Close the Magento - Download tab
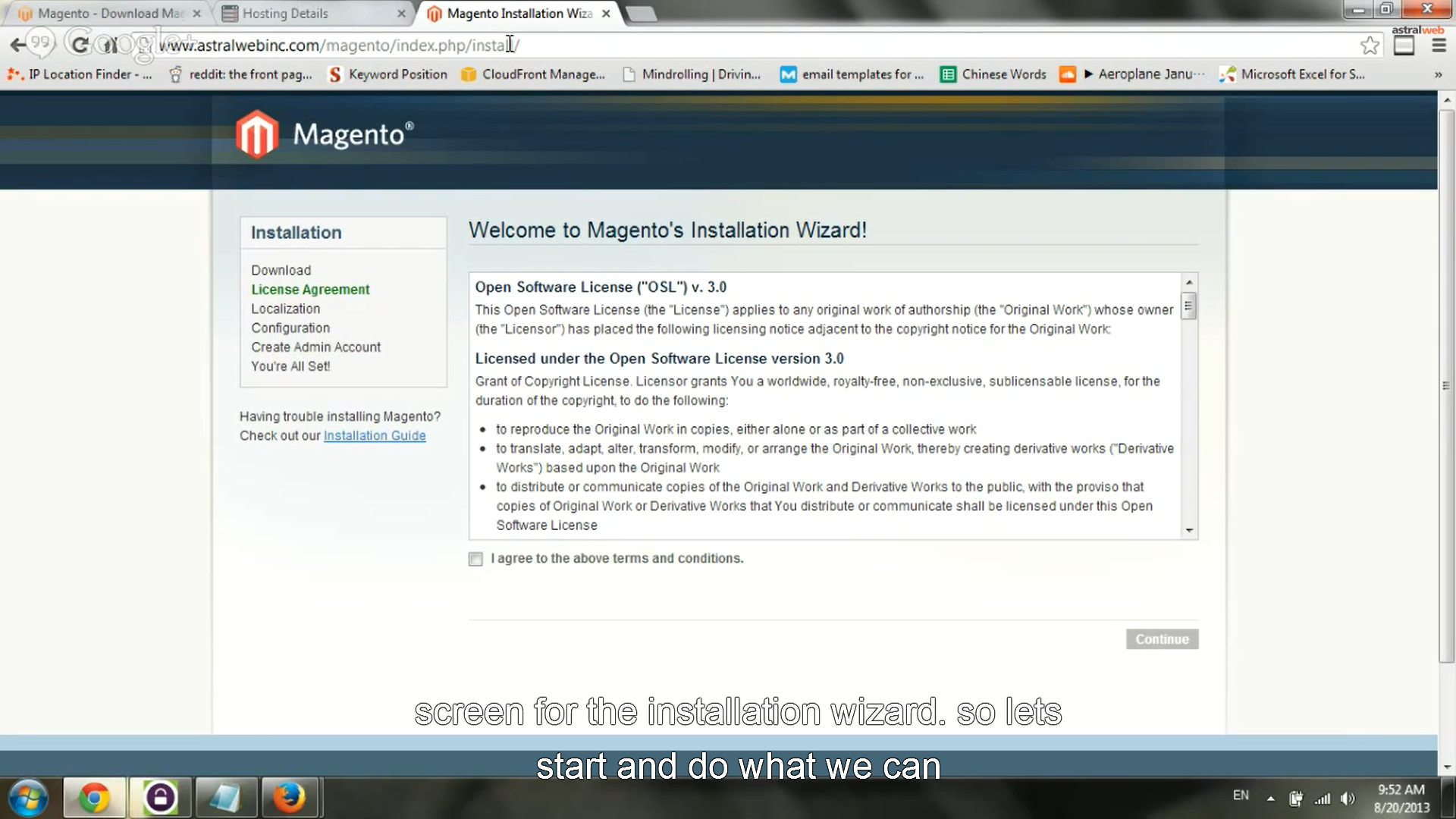 click(x=197, y=14)
